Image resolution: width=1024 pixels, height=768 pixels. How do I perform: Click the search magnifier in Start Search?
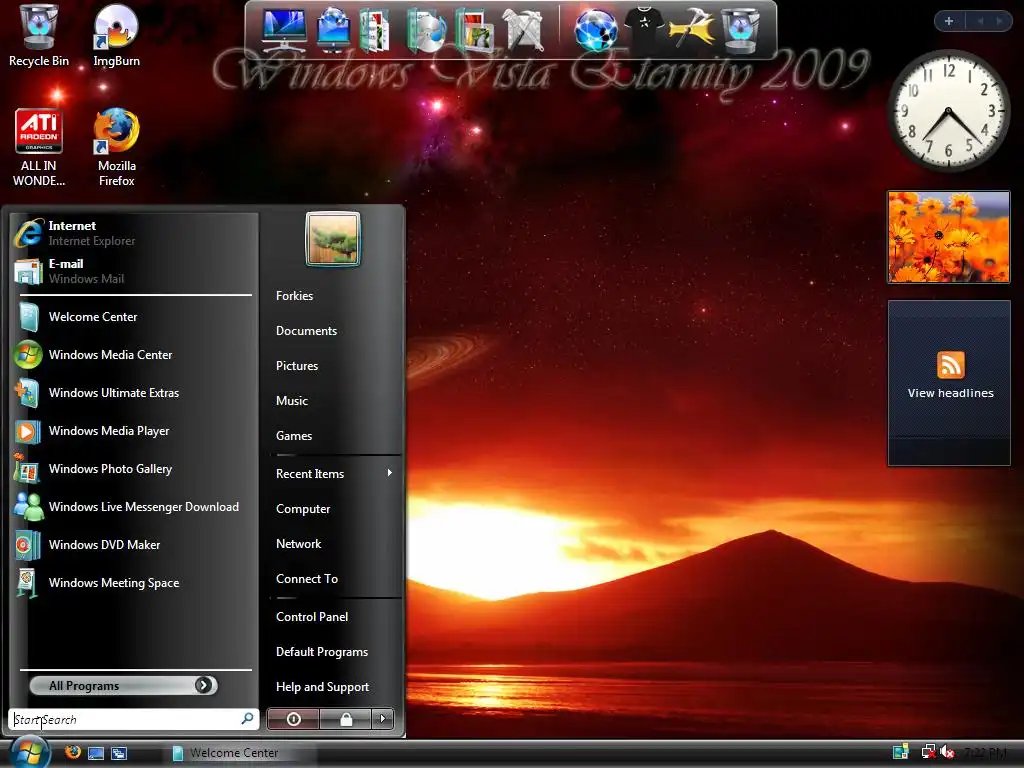248,719
